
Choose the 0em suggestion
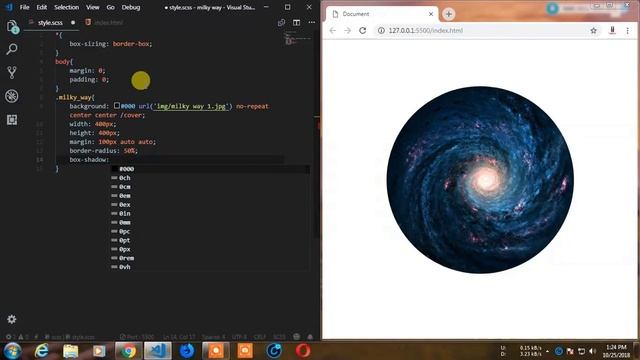[210, 196]
